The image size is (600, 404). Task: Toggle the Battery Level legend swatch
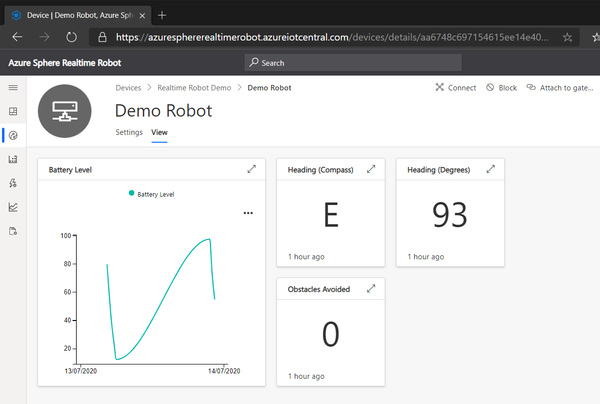[131, 193]
